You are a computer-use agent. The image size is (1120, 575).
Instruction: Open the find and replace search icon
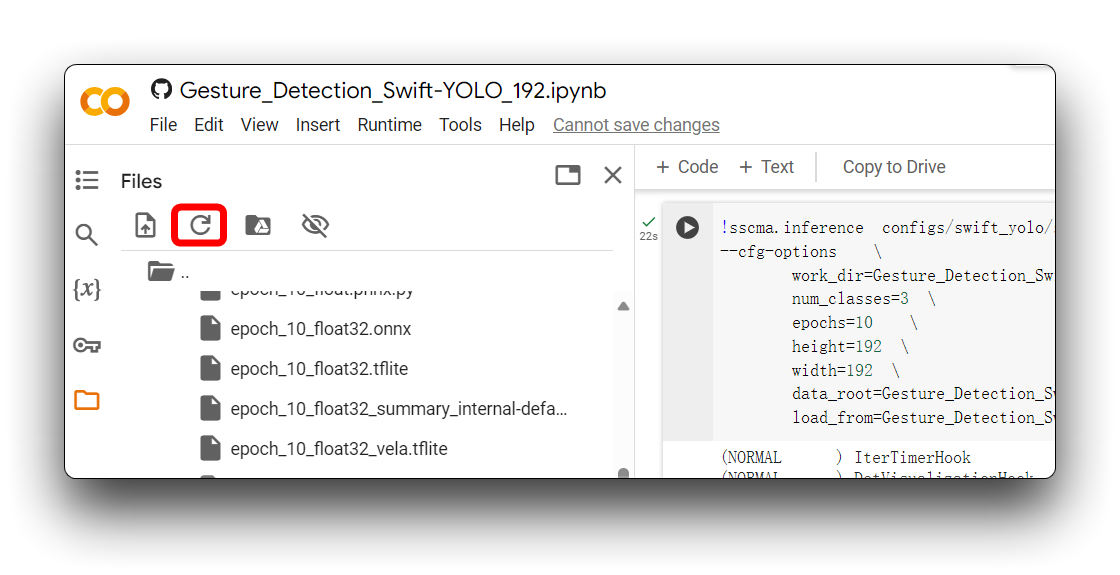tap(86, 234)
